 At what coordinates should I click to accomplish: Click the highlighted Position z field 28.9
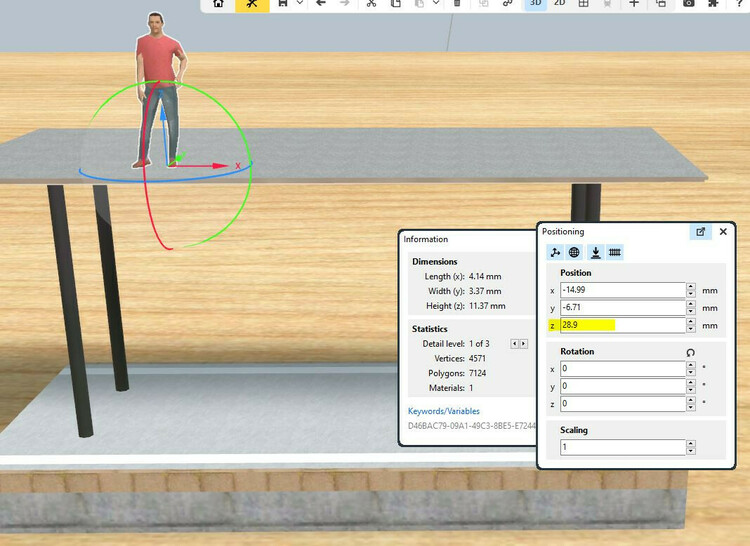pos(623,325)
